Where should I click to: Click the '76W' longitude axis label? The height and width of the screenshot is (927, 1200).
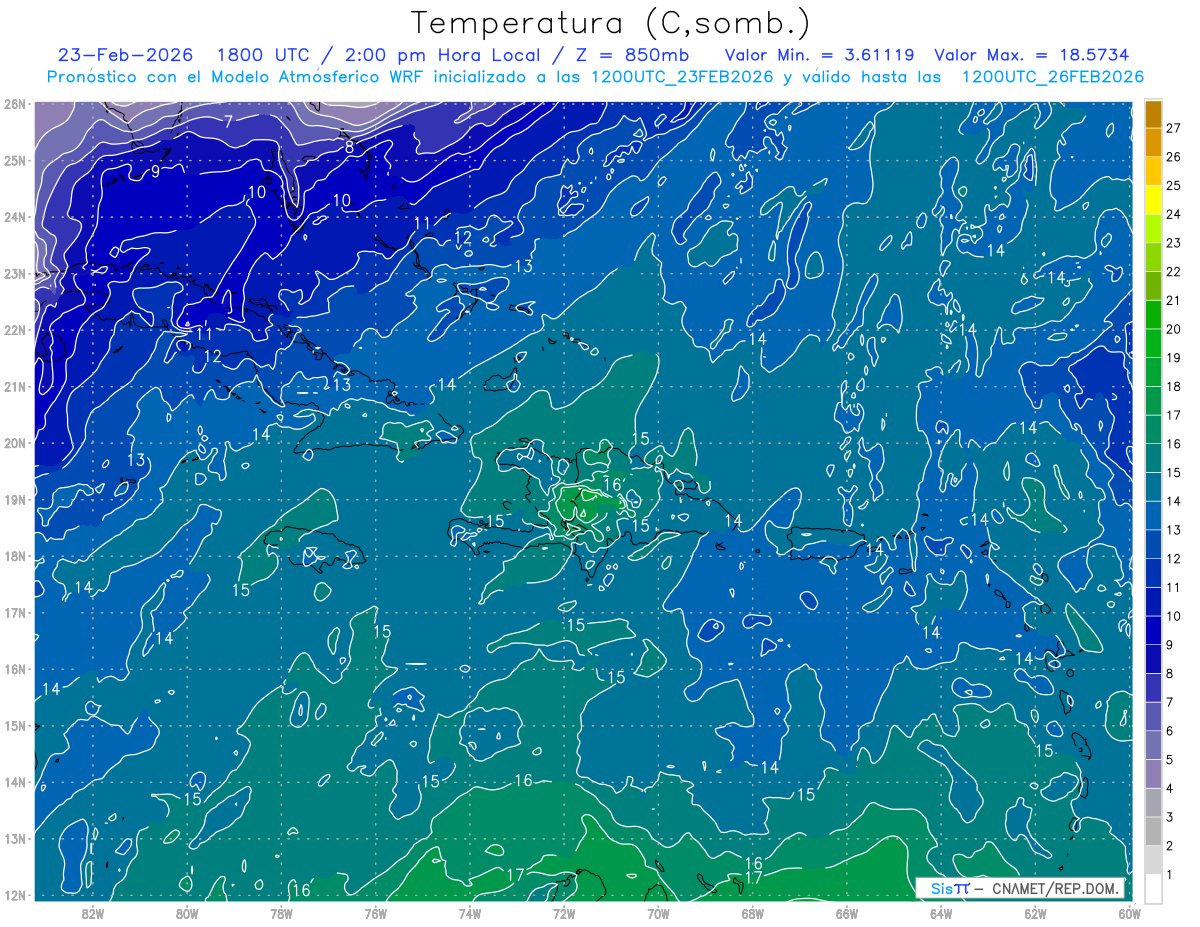coord(376,912)
